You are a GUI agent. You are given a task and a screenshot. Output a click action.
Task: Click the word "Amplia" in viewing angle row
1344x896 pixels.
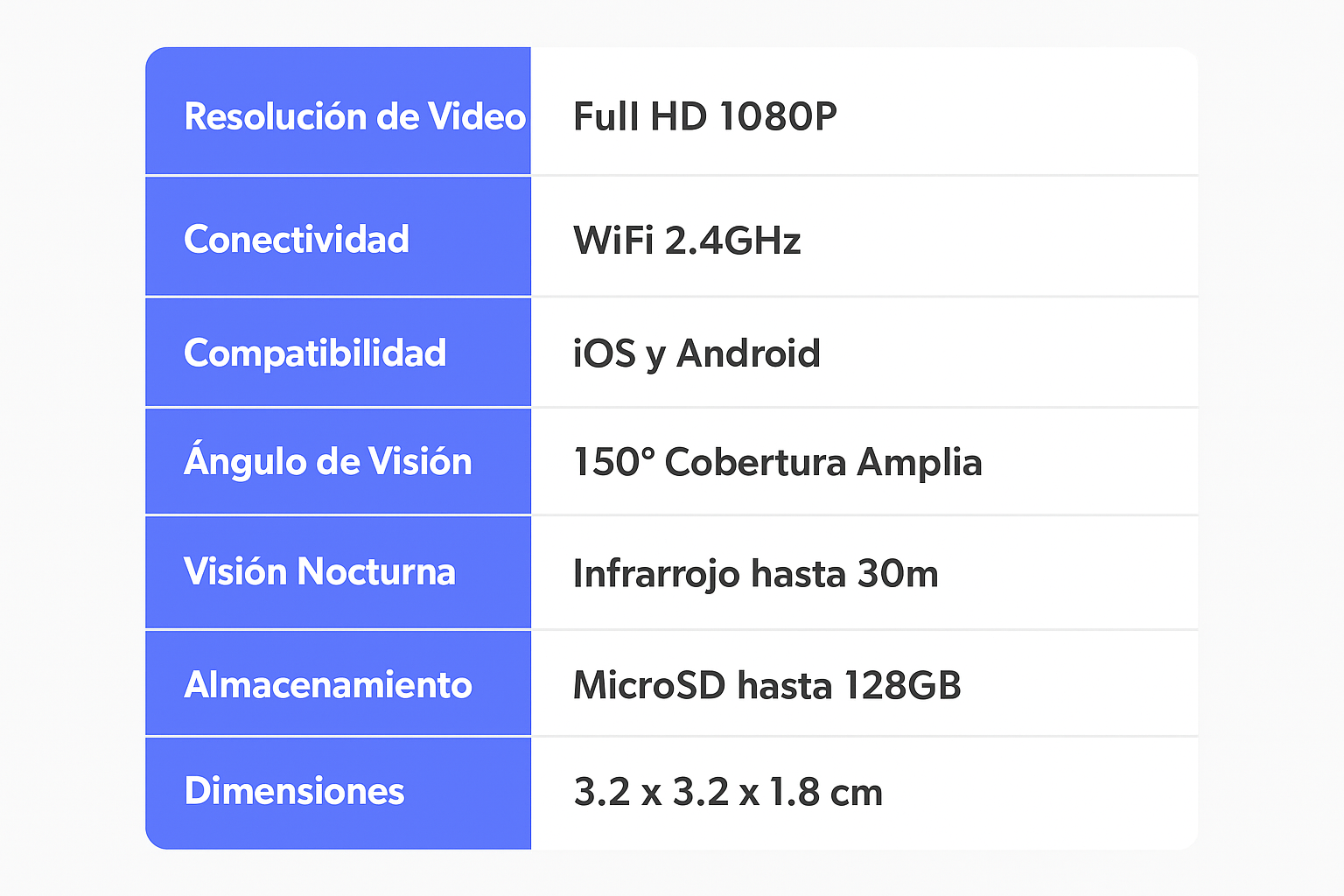(x=919, y=462)
